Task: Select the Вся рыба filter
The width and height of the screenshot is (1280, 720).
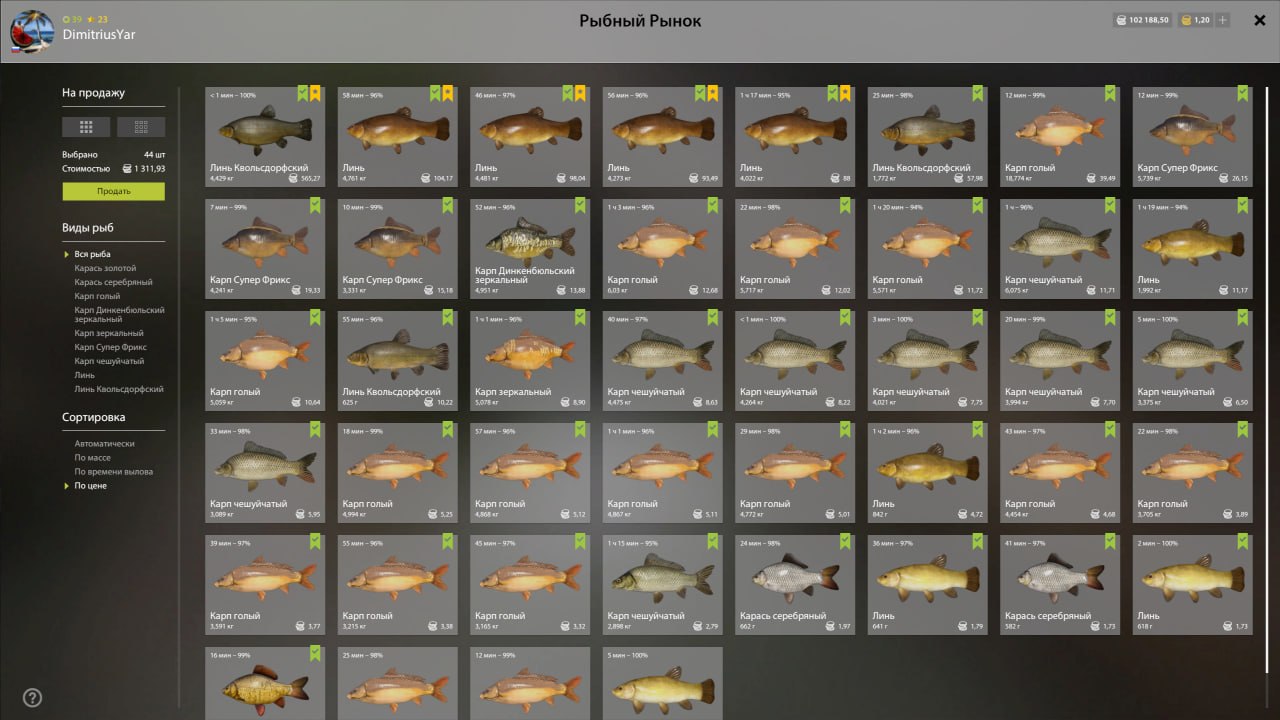Action: point(92,254)
